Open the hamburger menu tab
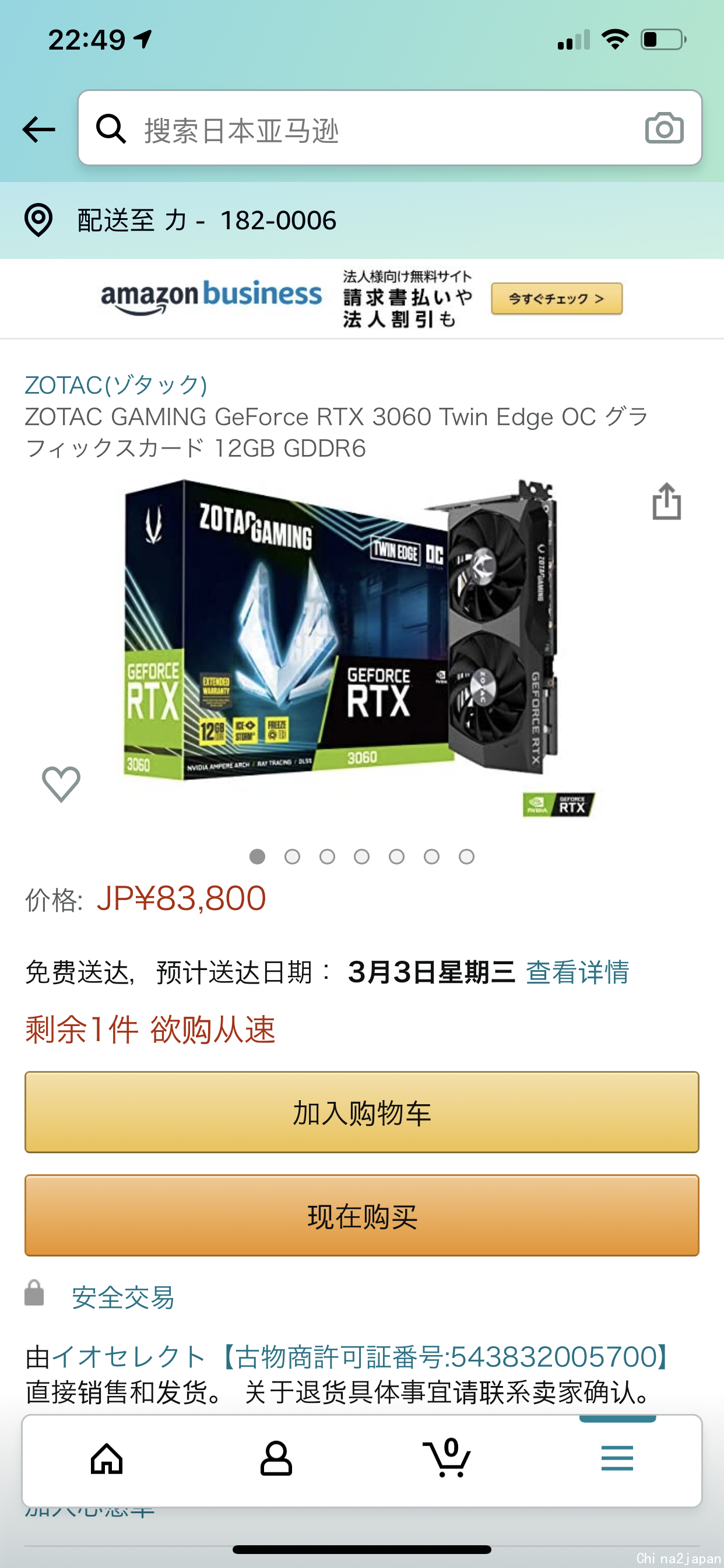This screenshot has width=724, height=1568. click(617, 1458)
